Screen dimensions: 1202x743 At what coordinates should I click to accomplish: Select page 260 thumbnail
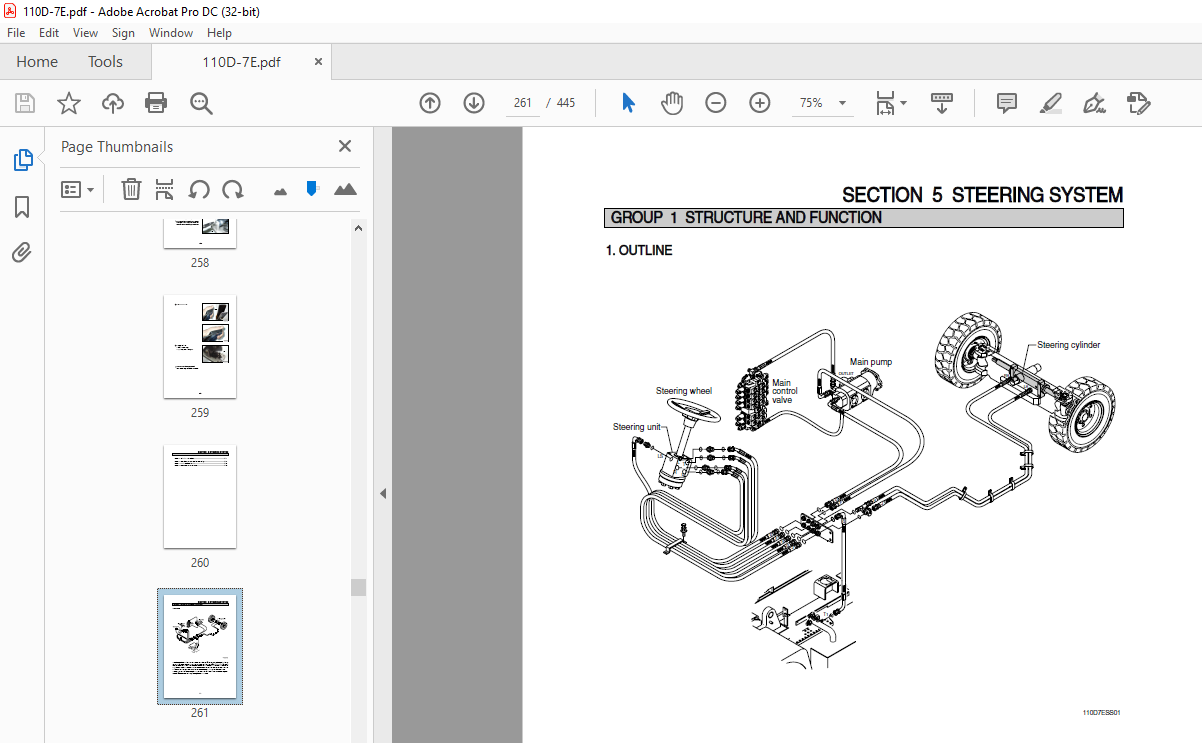pyautogui.click(x=200, y=496)
